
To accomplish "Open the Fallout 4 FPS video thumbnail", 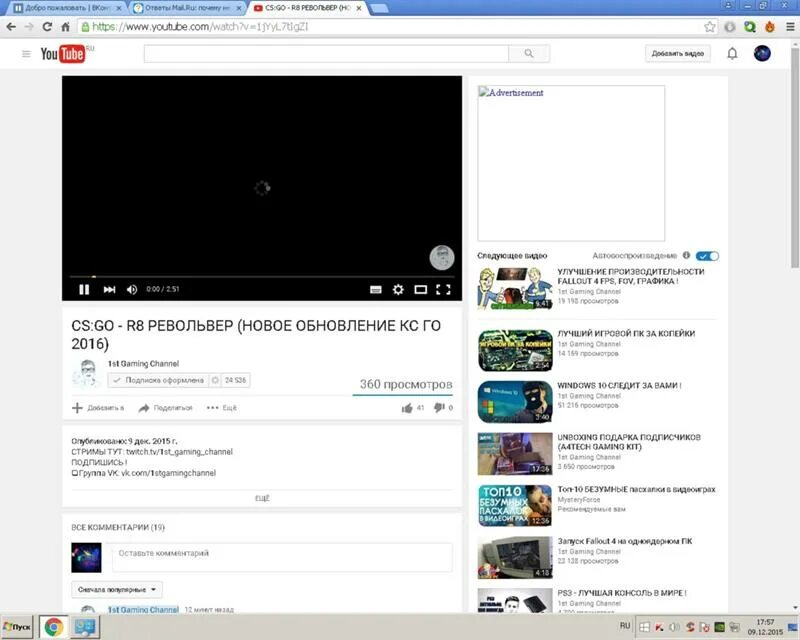I will tap(515, 289).
